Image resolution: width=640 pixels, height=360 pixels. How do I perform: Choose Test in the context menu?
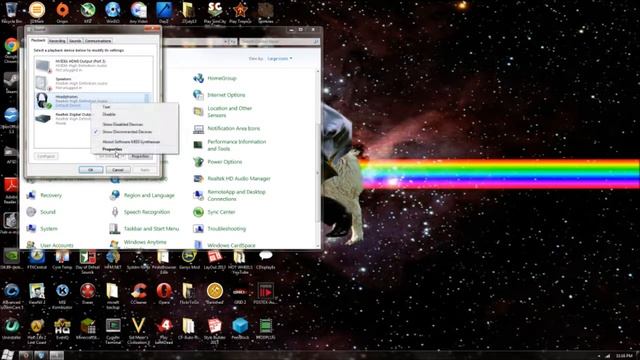(106, 107)
